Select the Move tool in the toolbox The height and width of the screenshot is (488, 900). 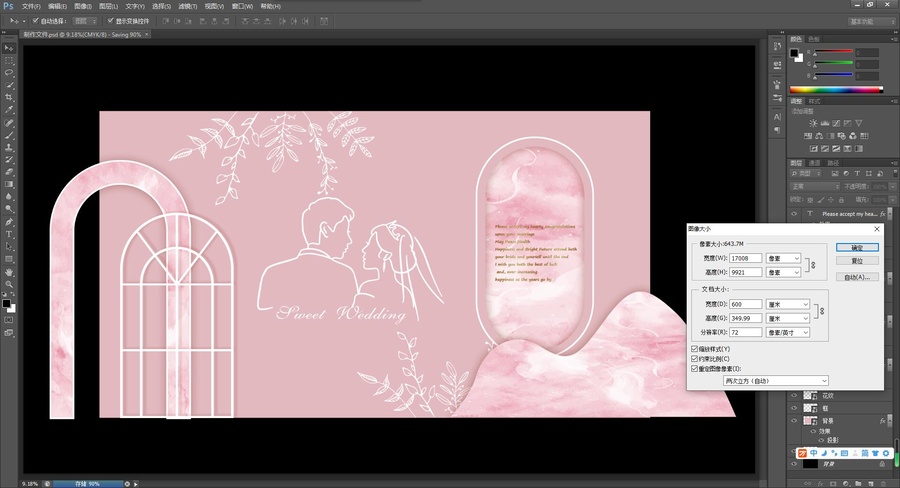(x=9, y=48)
